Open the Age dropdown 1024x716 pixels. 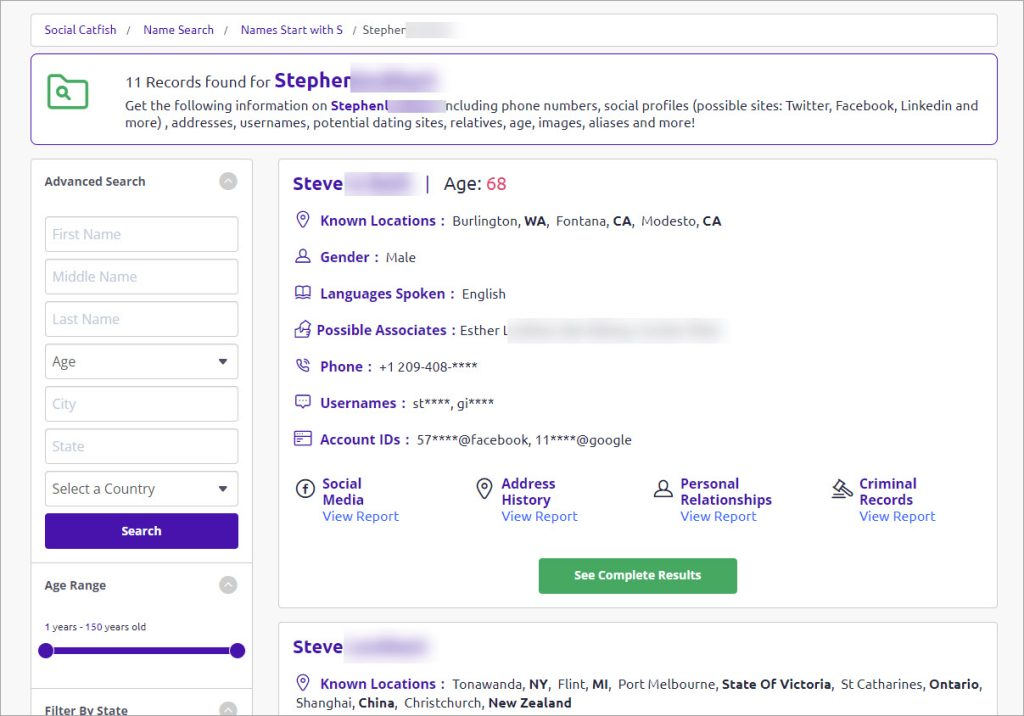tap(141, 361)
